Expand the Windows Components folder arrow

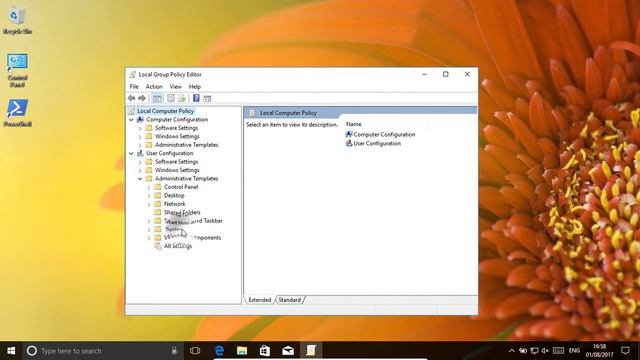click(149, 238)
